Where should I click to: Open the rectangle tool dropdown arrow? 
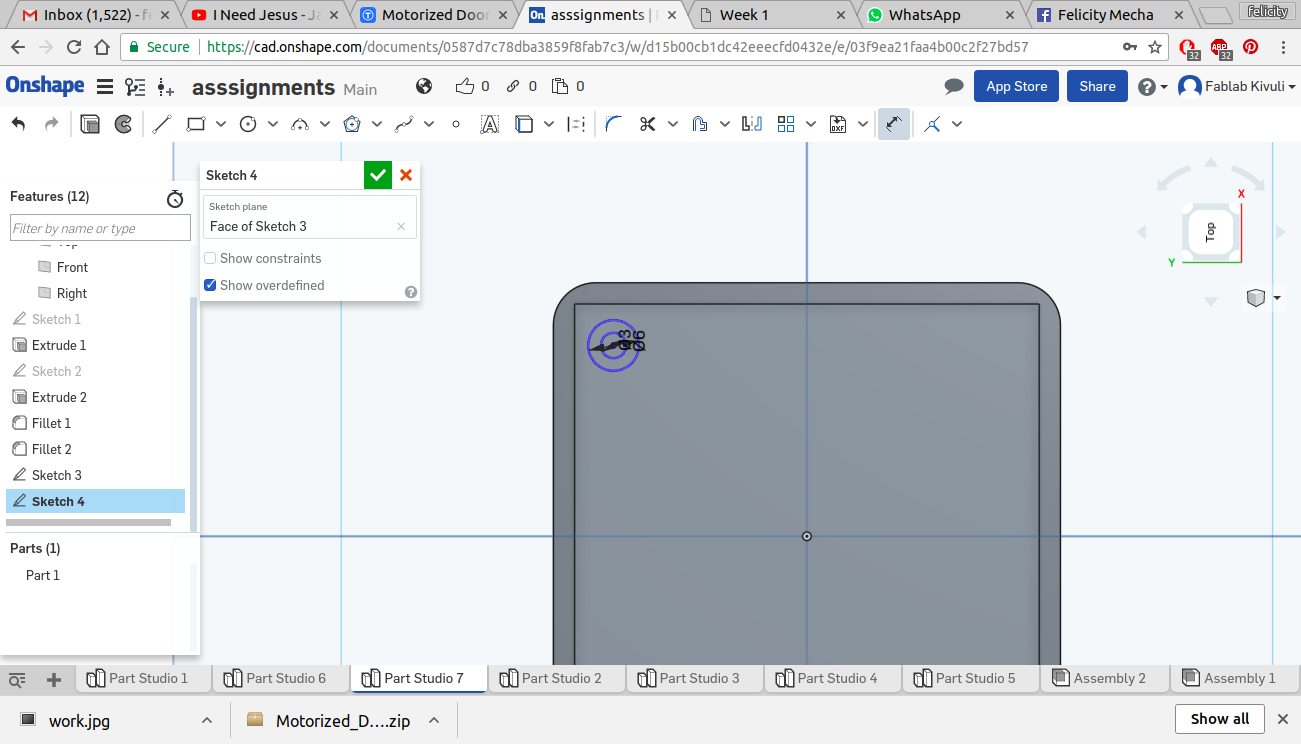pyautogui.click(x=221, y=124)
